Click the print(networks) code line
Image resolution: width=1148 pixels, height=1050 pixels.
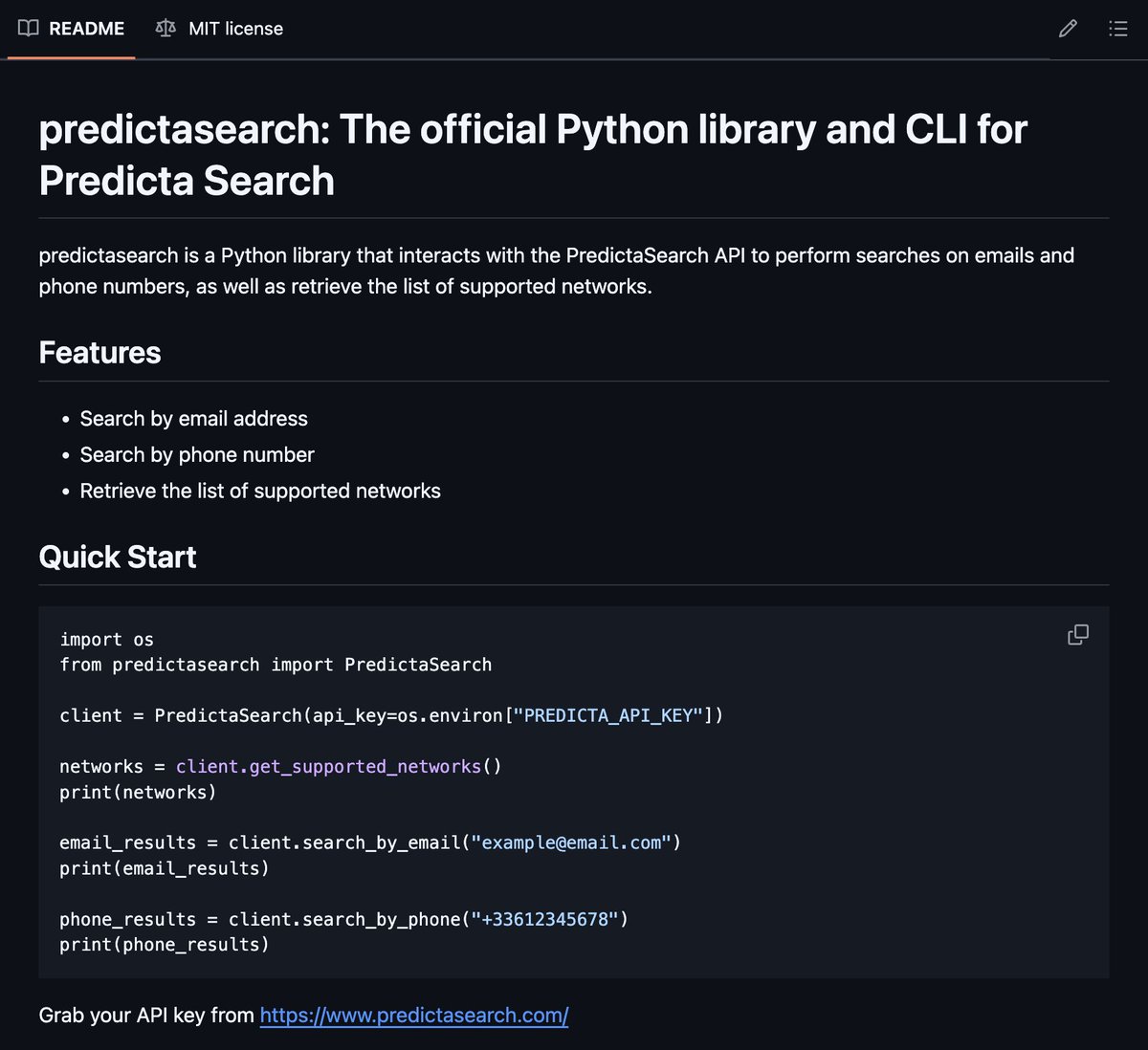coord(138,792)
